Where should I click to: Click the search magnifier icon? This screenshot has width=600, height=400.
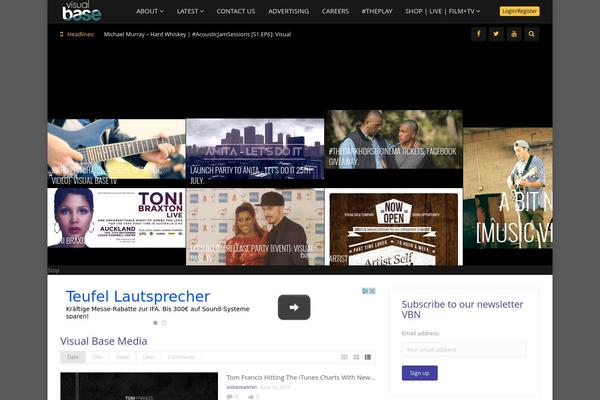[x=532, y=34]
